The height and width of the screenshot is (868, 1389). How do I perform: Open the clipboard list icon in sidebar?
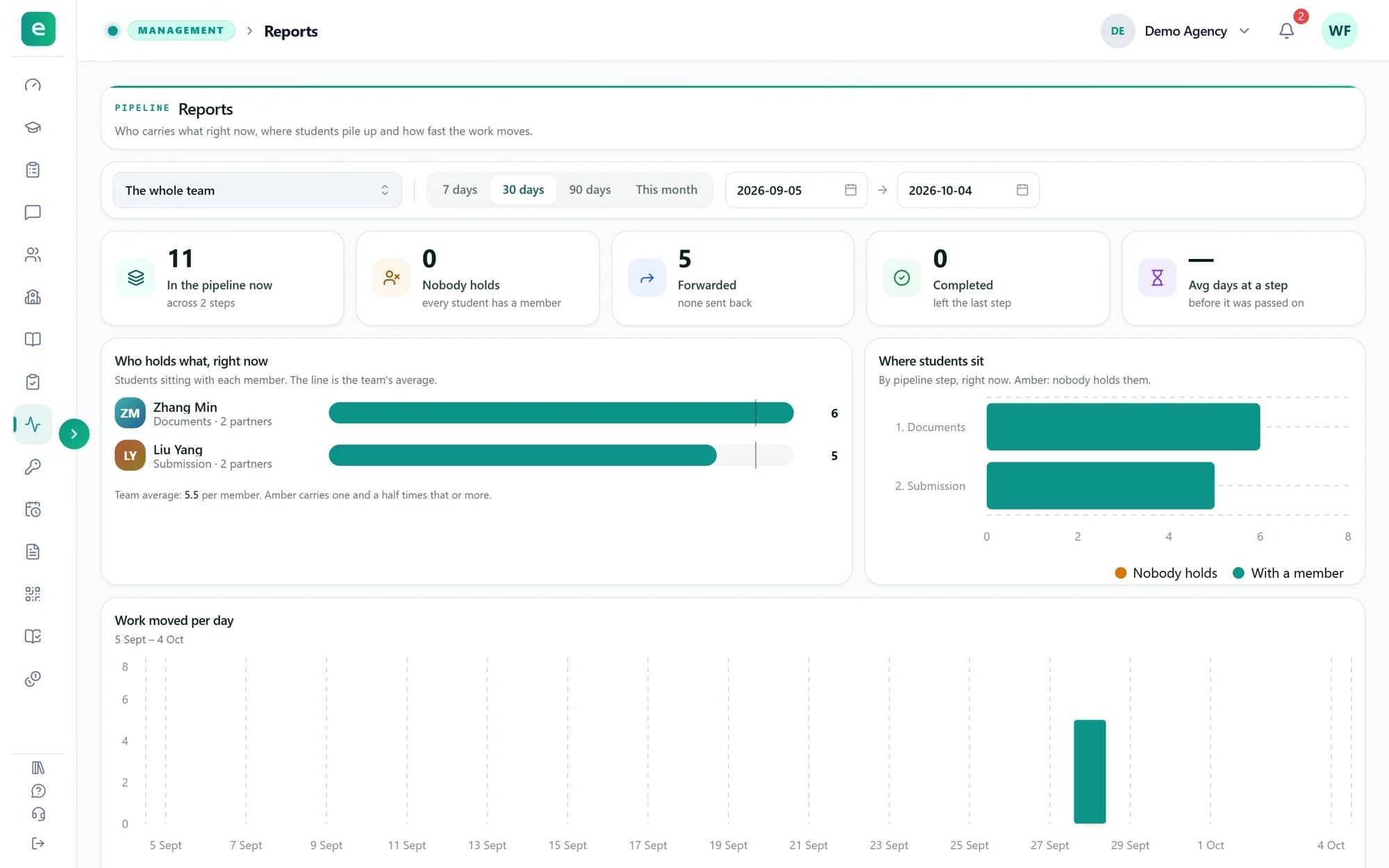tap(33, 169)
